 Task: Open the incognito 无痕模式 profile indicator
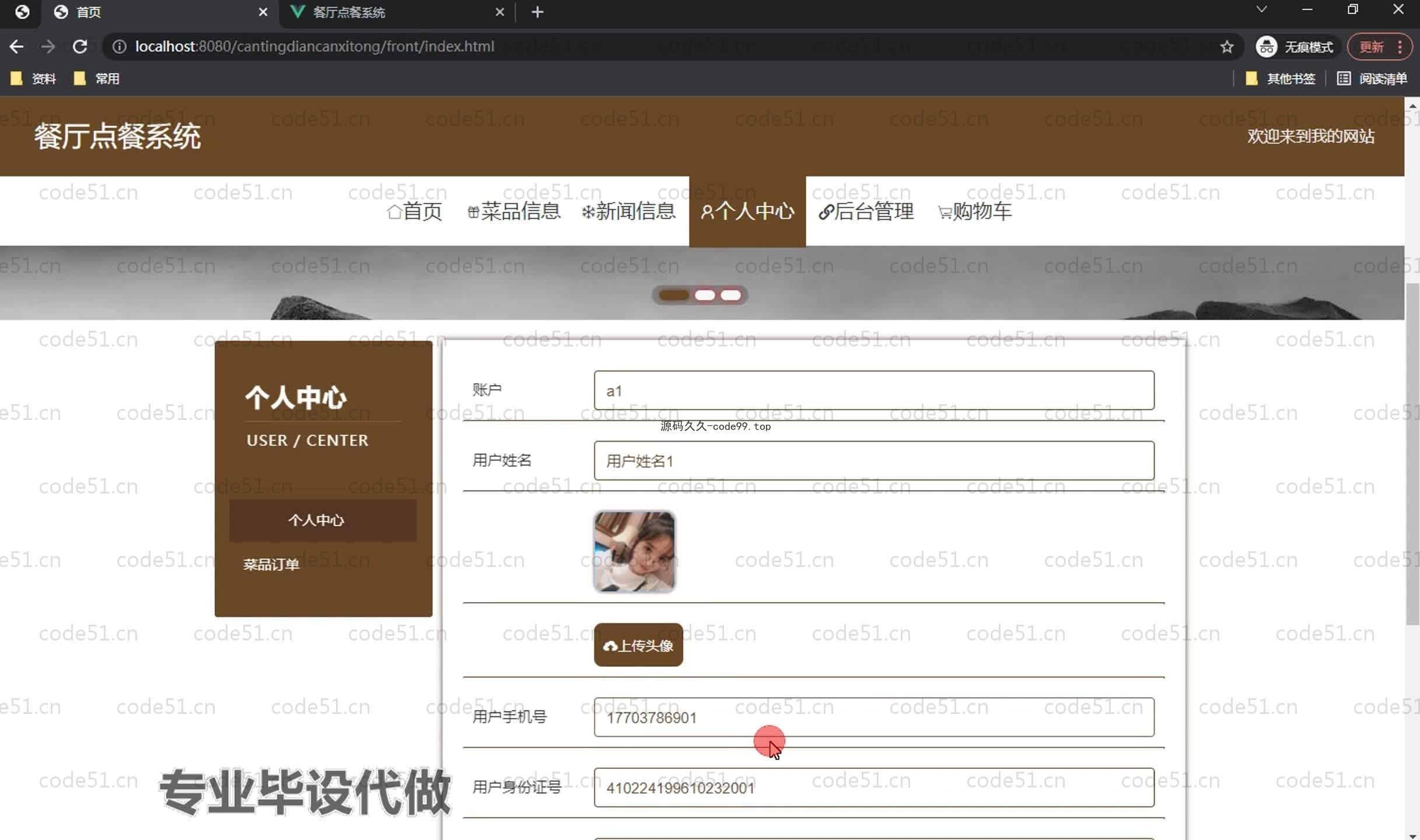pos(1295,47)
